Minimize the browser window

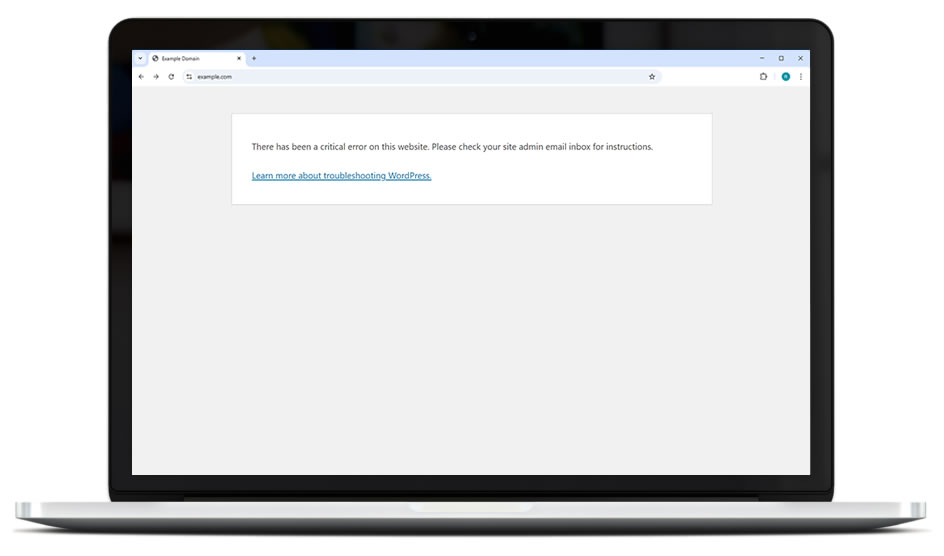(762, 58)
